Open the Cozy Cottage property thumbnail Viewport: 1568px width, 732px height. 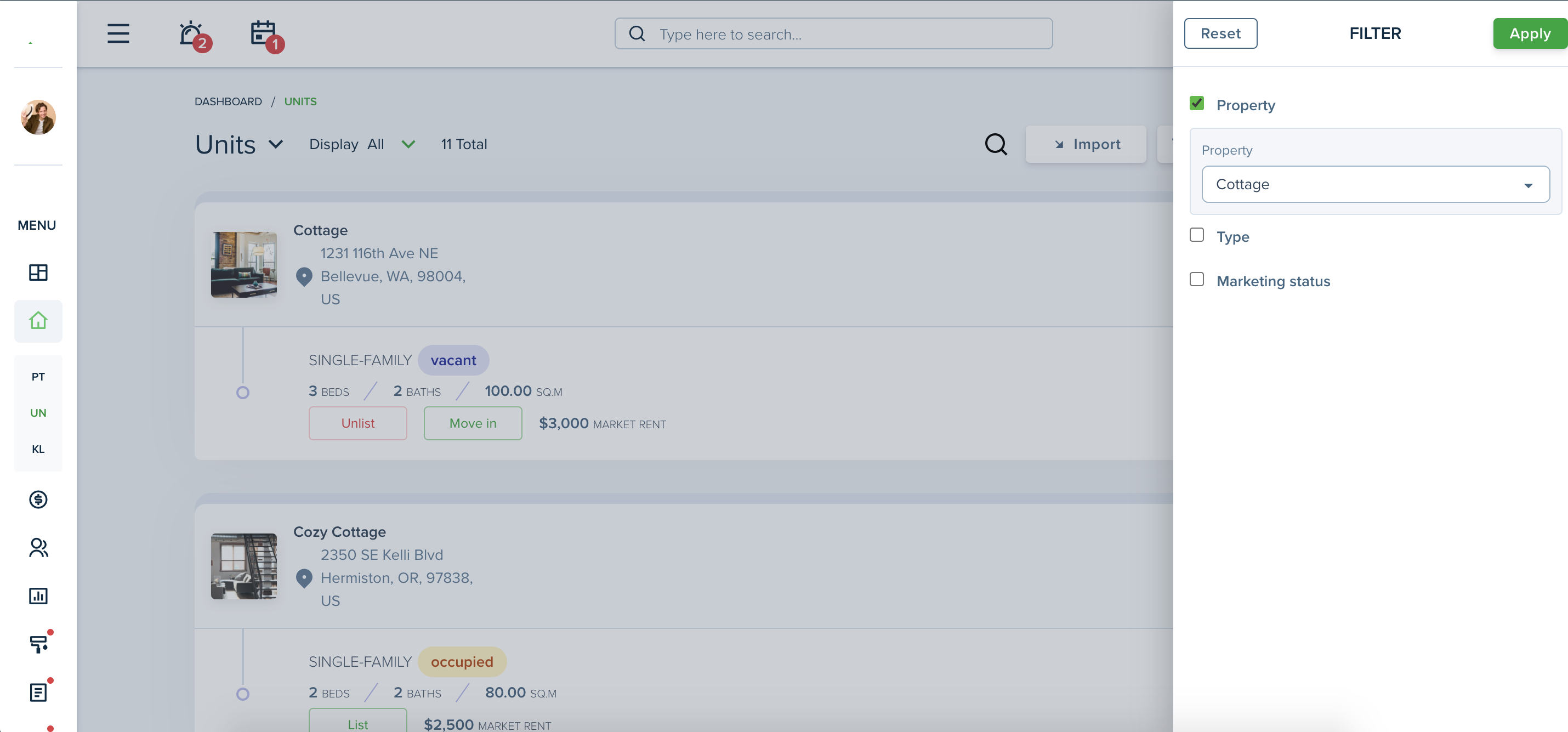(243, 566)
